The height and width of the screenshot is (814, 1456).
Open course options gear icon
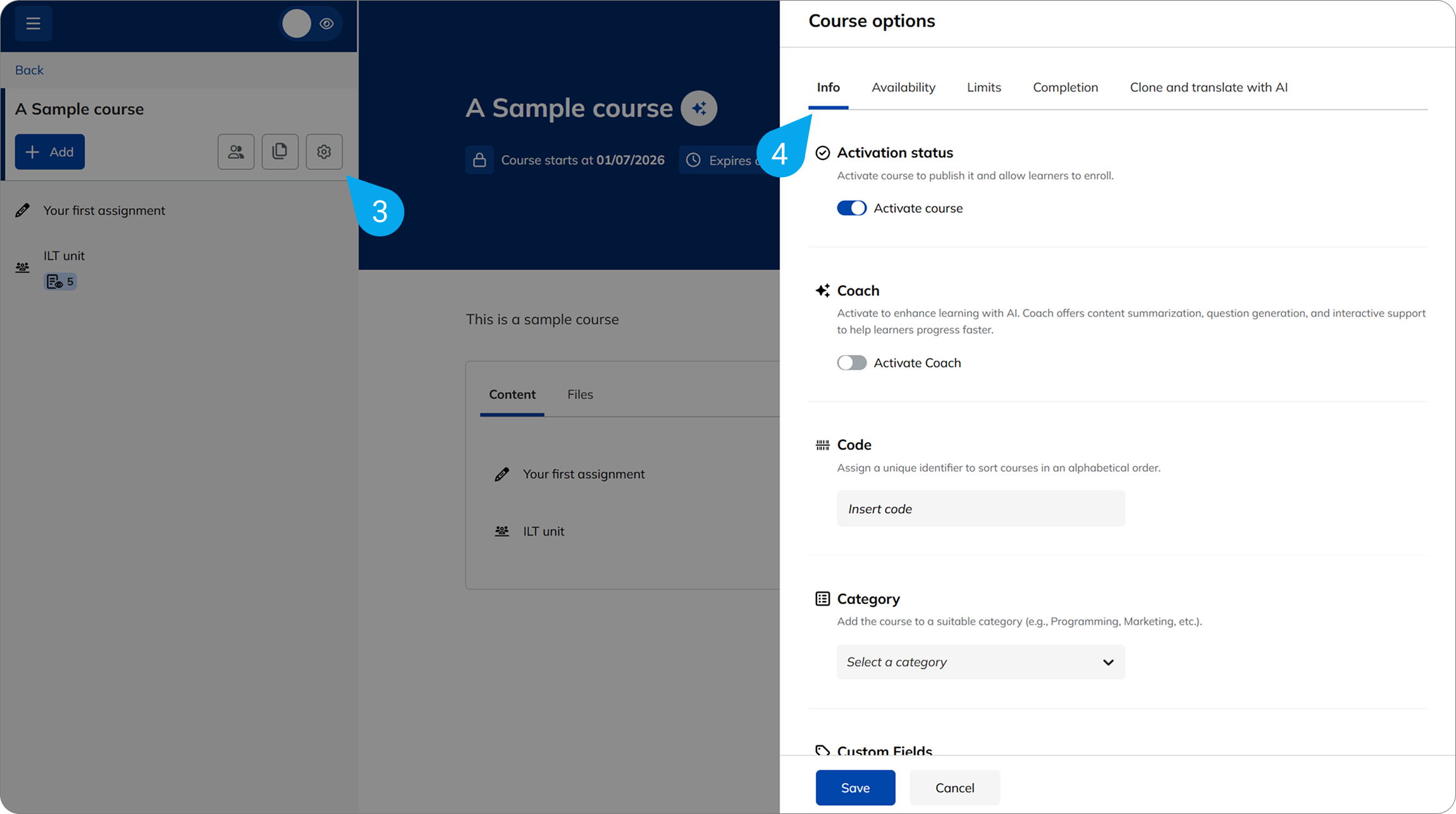(324, 152)
